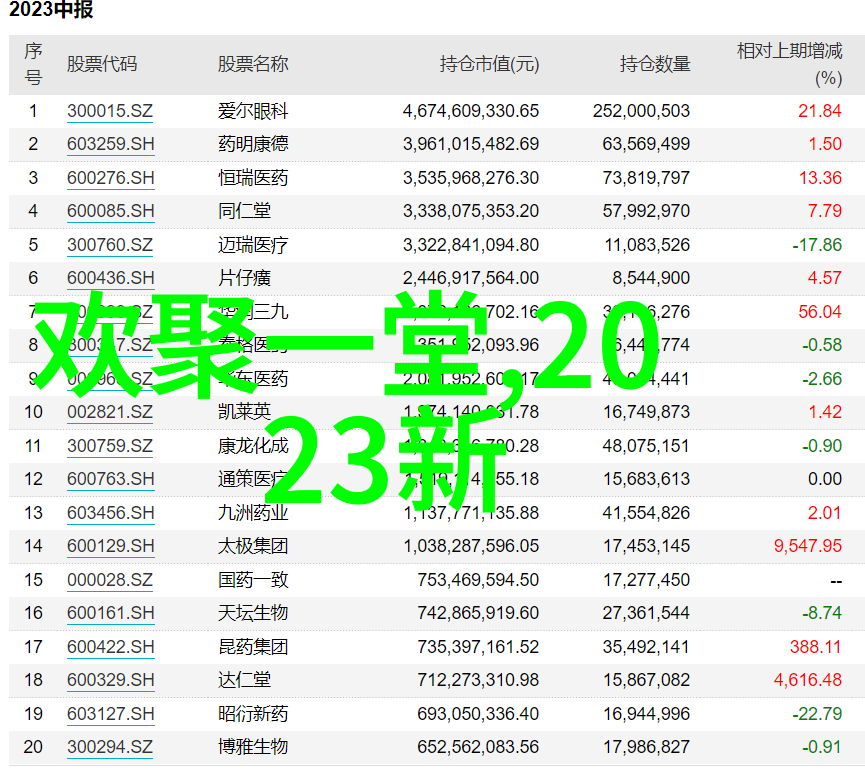Click the 300759.SZ code link
This screenshot has width=865, height=776.
110,446
